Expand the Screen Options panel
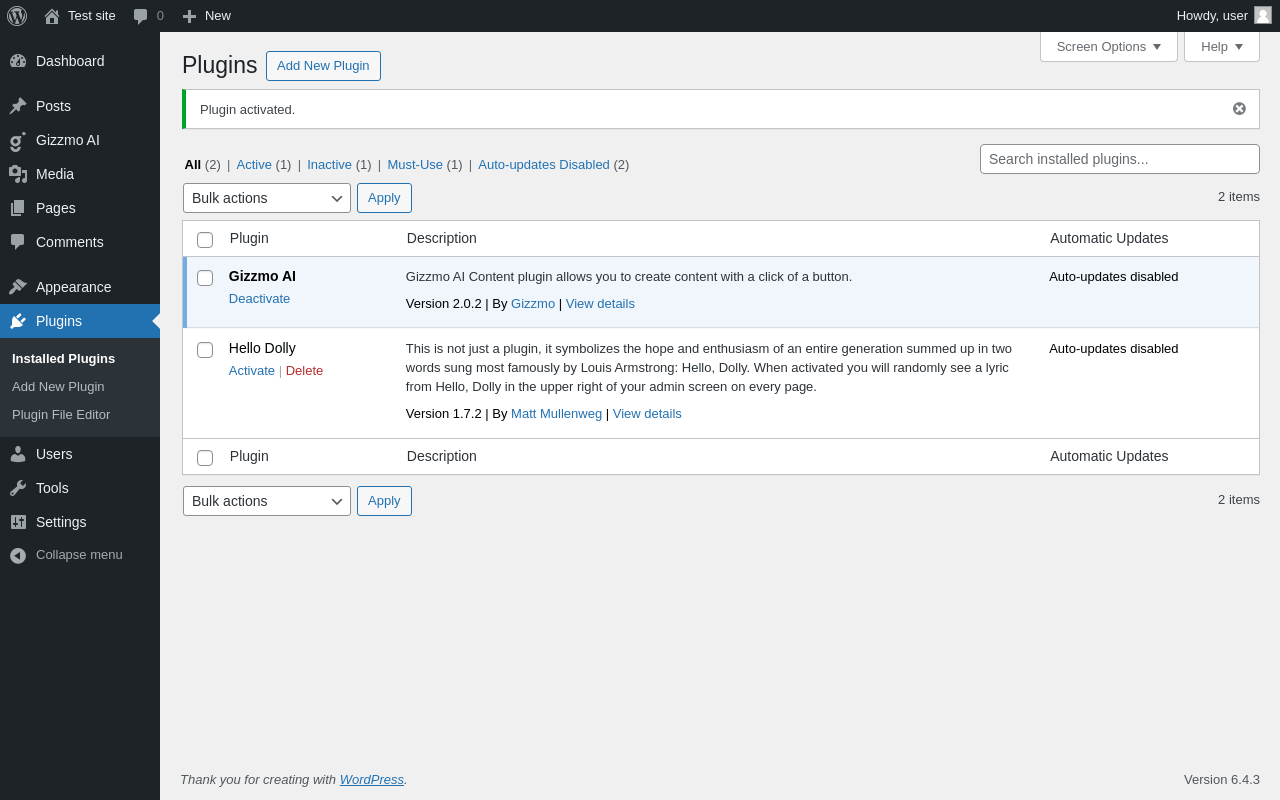 (1109, 46)
